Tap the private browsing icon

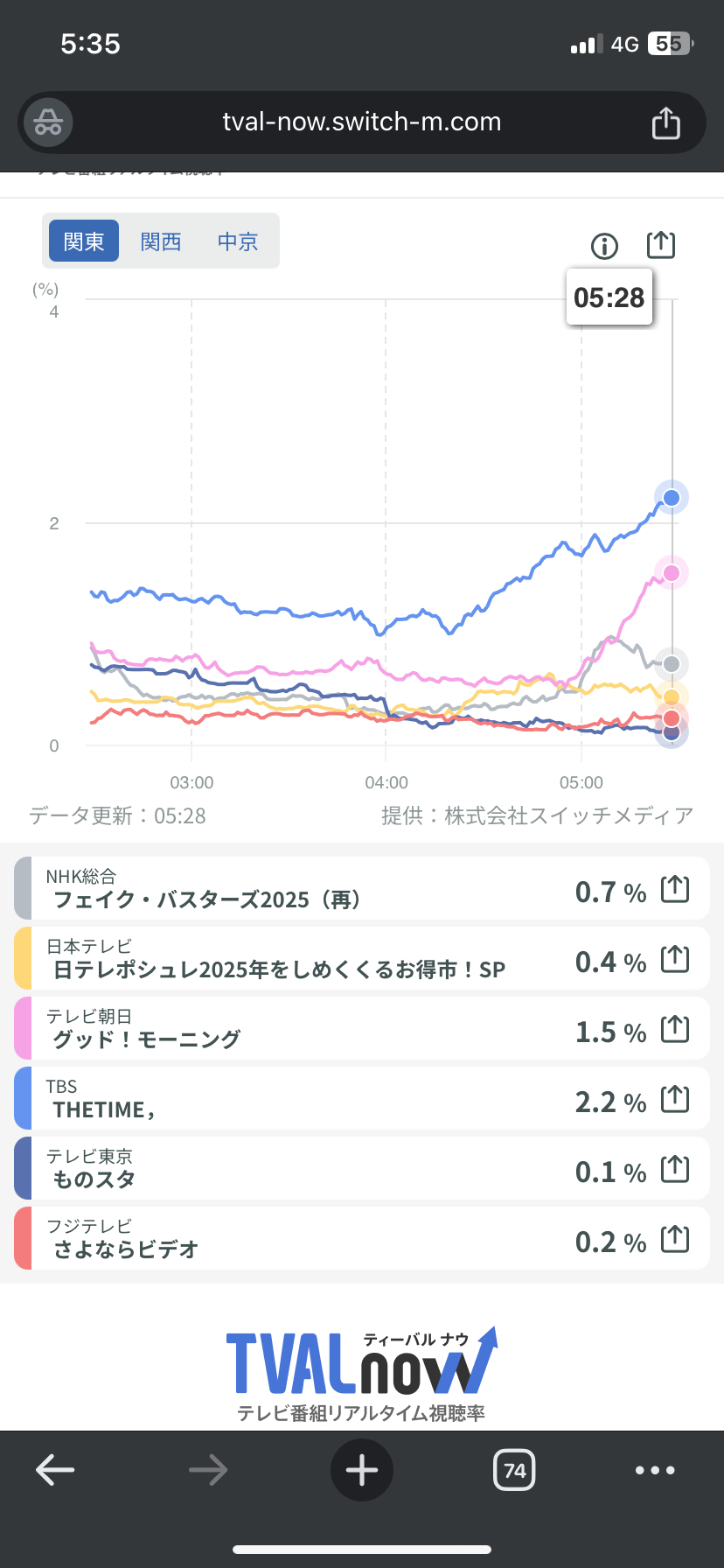click(48, 122)
